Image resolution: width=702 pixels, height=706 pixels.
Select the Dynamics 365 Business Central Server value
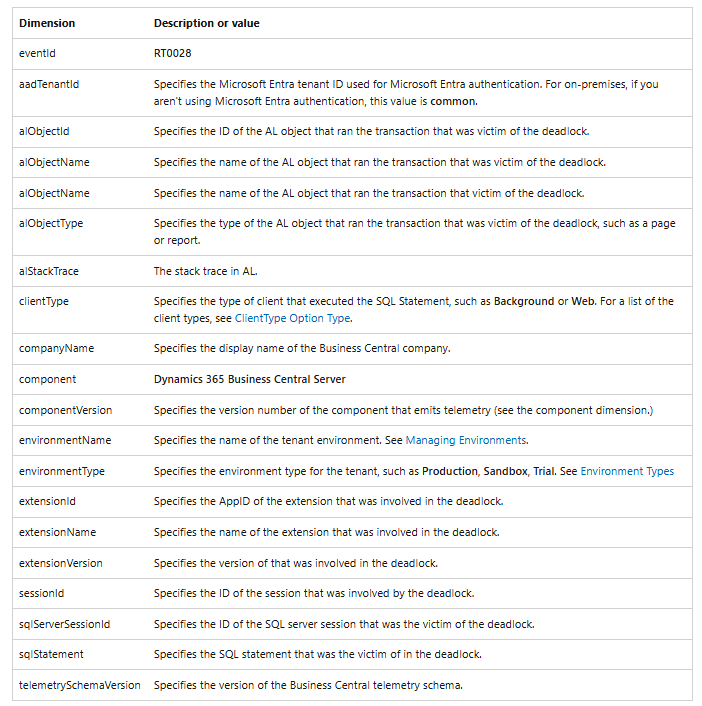(249, 380)
